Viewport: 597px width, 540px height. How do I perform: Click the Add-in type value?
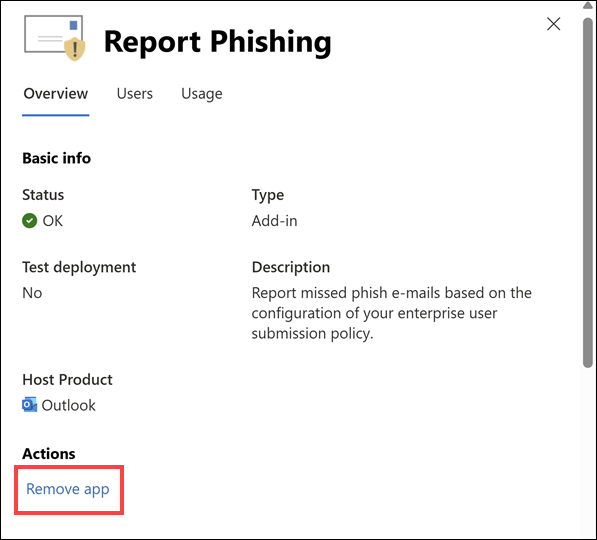click(x=275, y=221)
